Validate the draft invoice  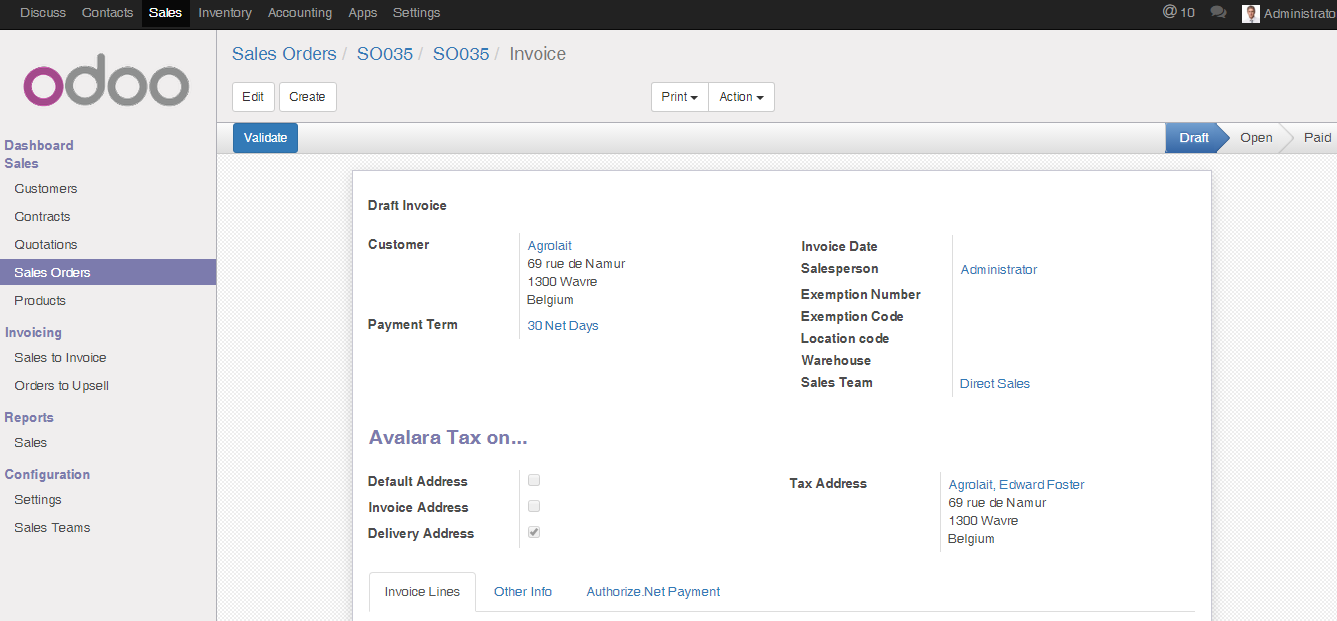tap(265, 138)
